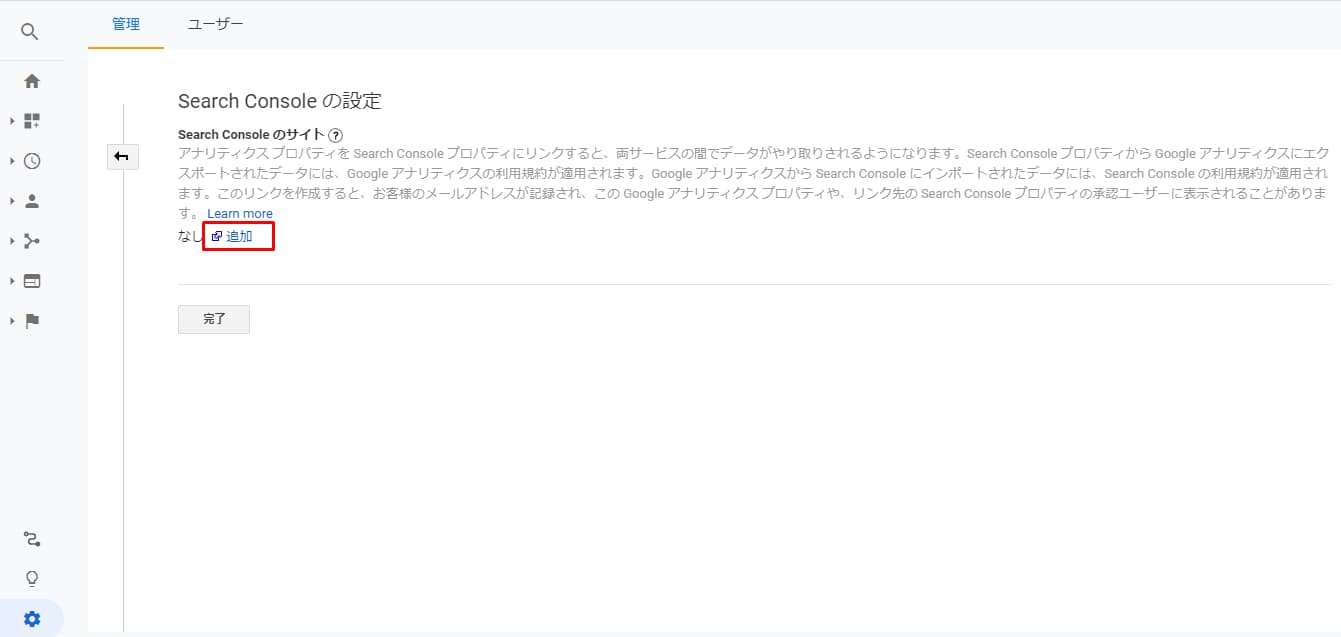Expand the Audience section arrow
Screen dimensions: 1341x637
(12, 201)
